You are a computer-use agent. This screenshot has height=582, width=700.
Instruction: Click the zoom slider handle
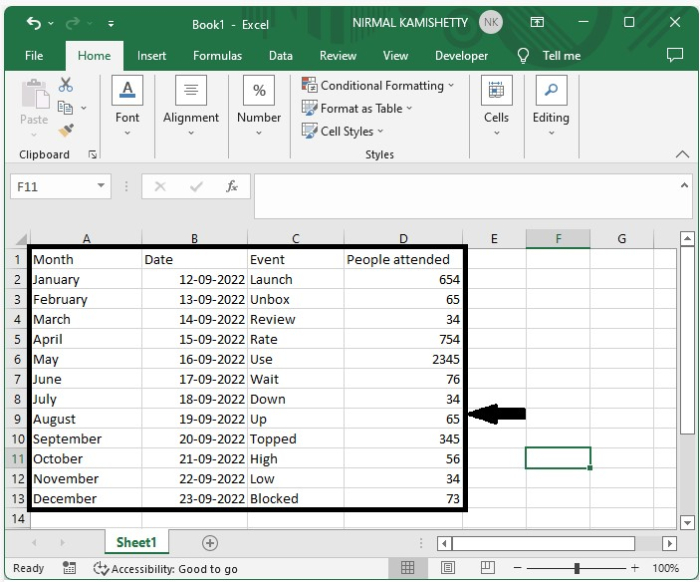coord(577,568)
